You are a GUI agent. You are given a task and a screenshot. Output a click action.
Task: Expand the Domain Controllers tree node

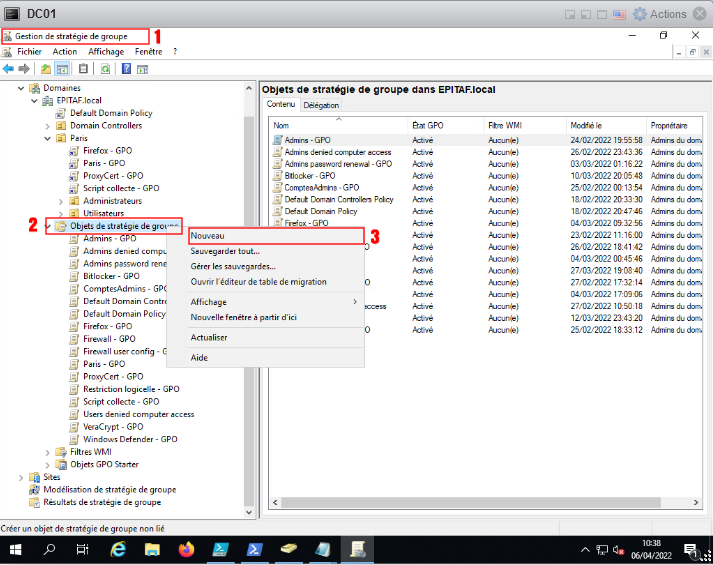click(47, 126)
